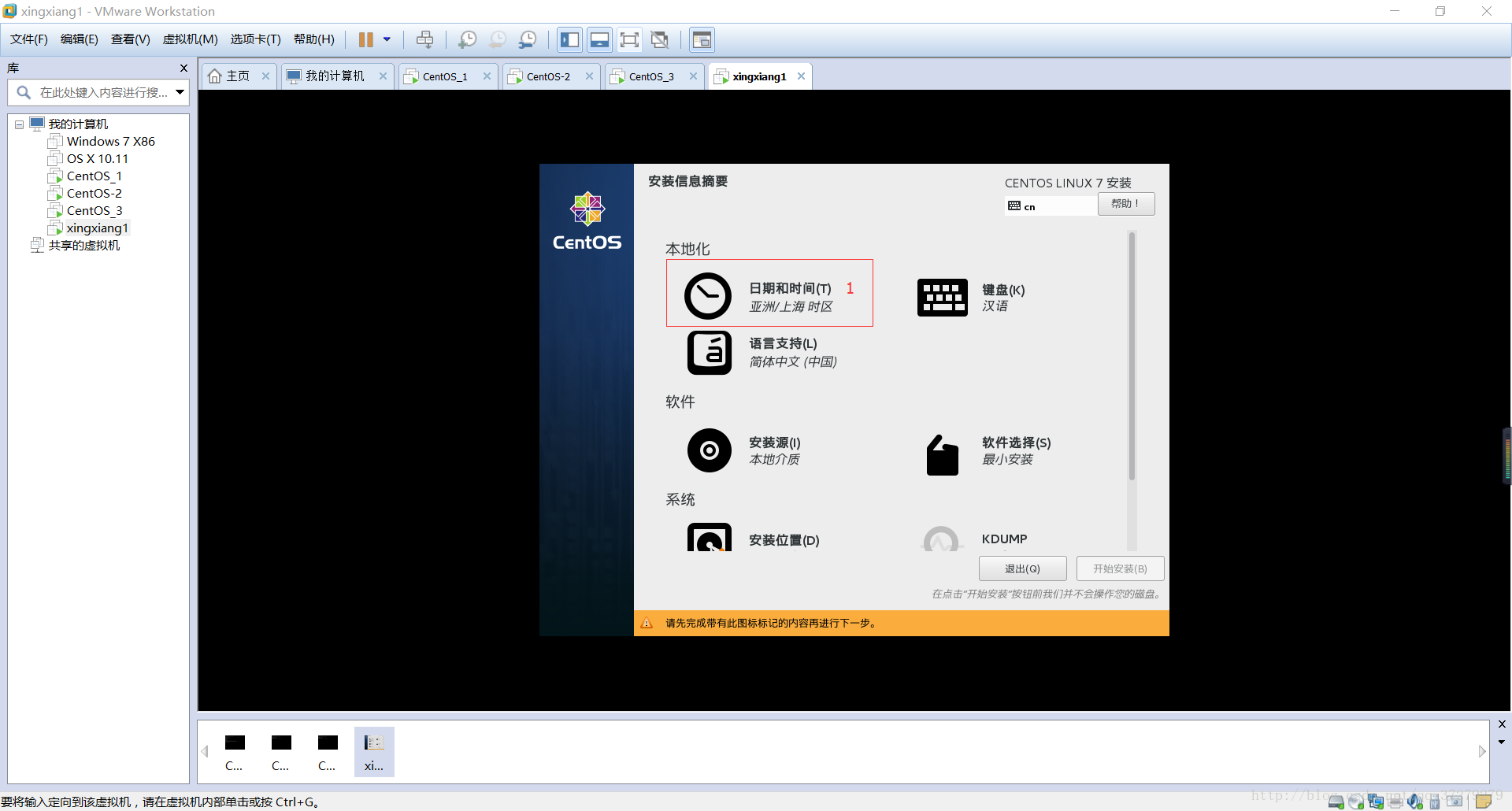Click hard disk device status icon
1512x811 pixels.
pos(1336,802)
